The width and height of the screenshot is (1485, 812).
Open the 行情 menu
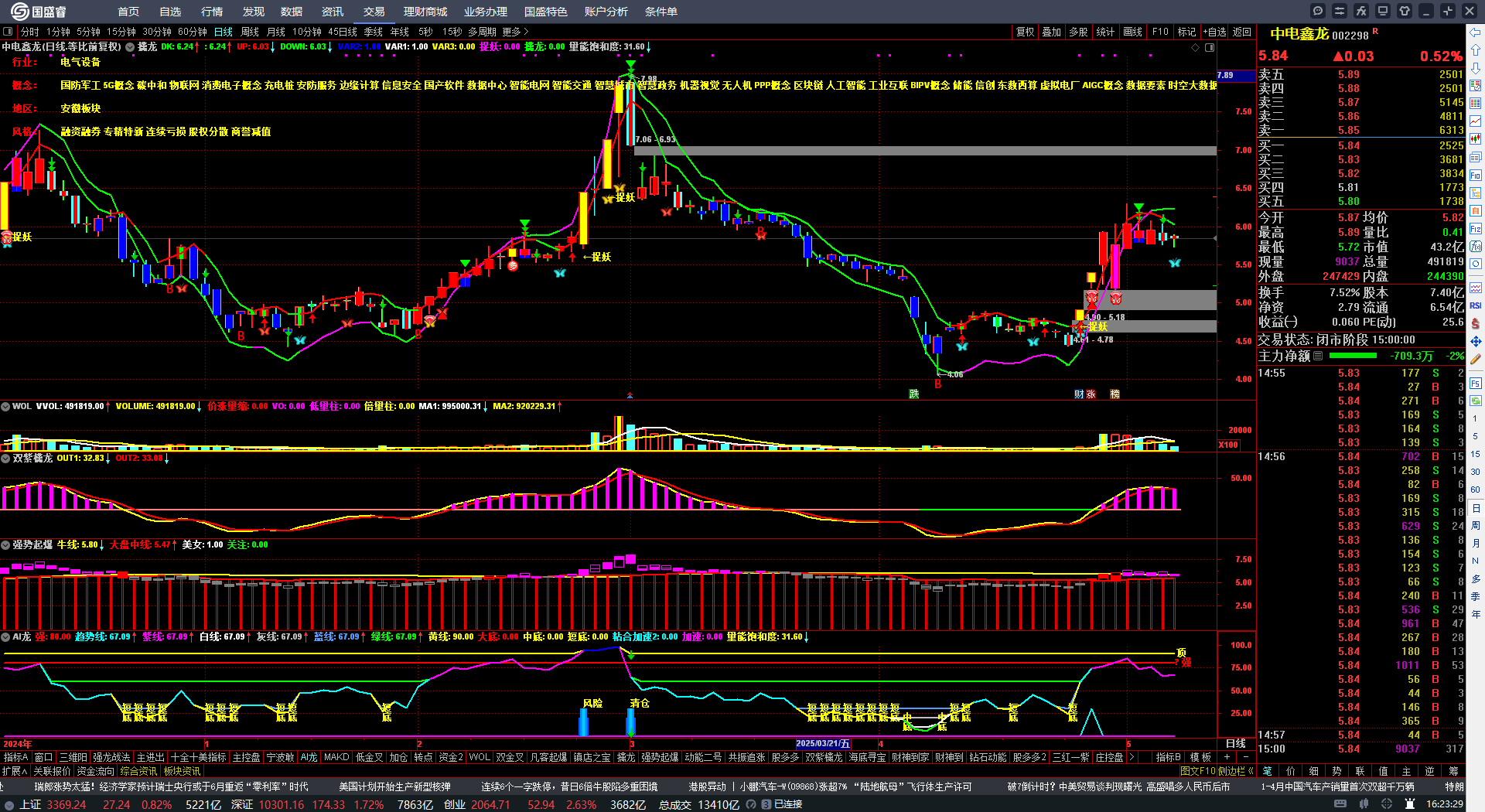[212, 12]
